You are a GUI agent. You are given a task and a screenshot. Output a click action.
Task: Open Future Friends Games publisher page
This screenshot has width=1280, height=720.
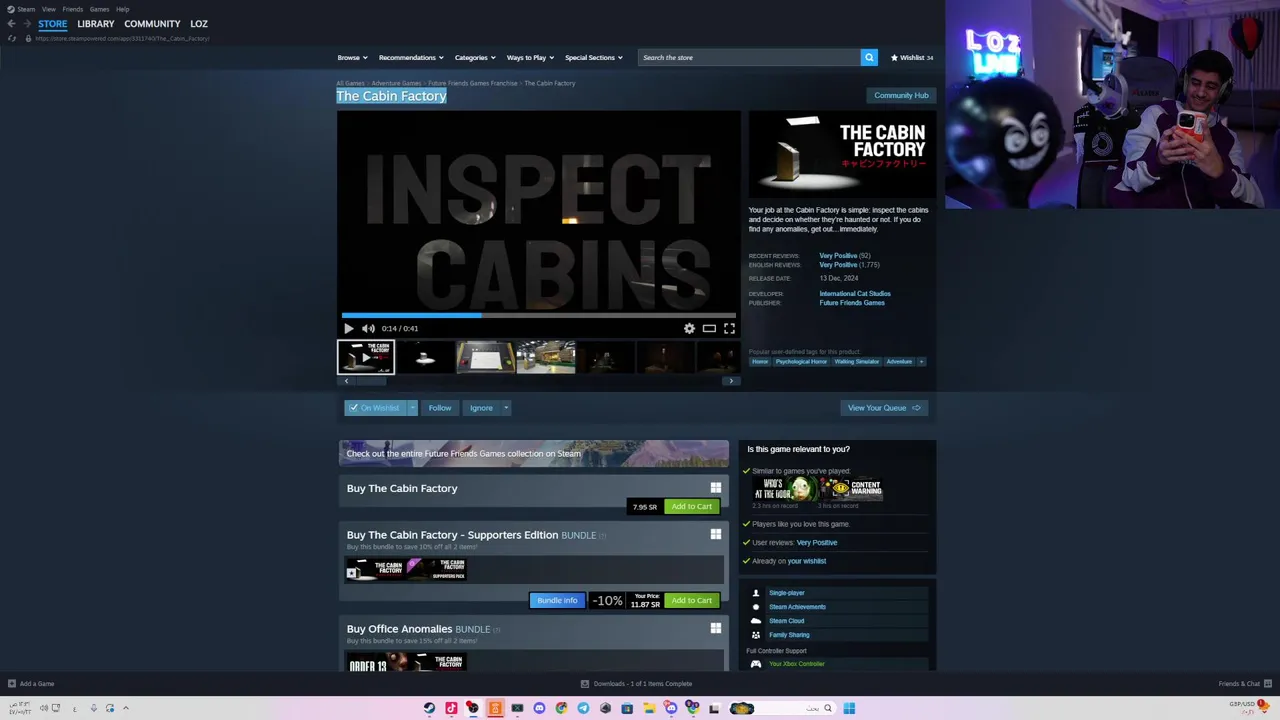click(852, 303)
